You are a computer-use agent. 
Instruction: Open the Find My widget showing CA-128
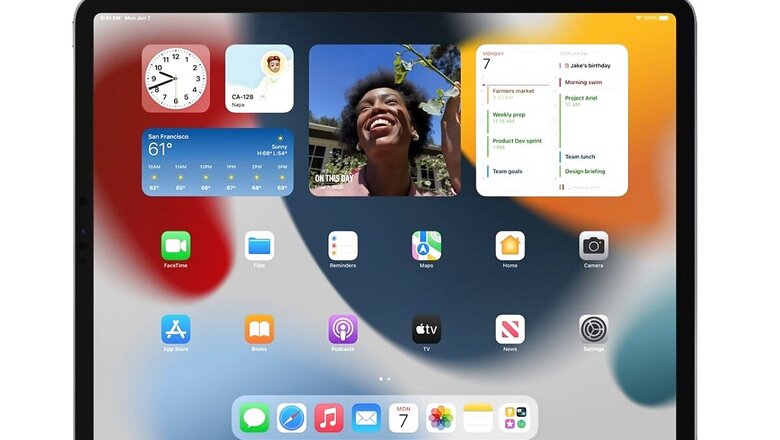click(x=259, y=79)
